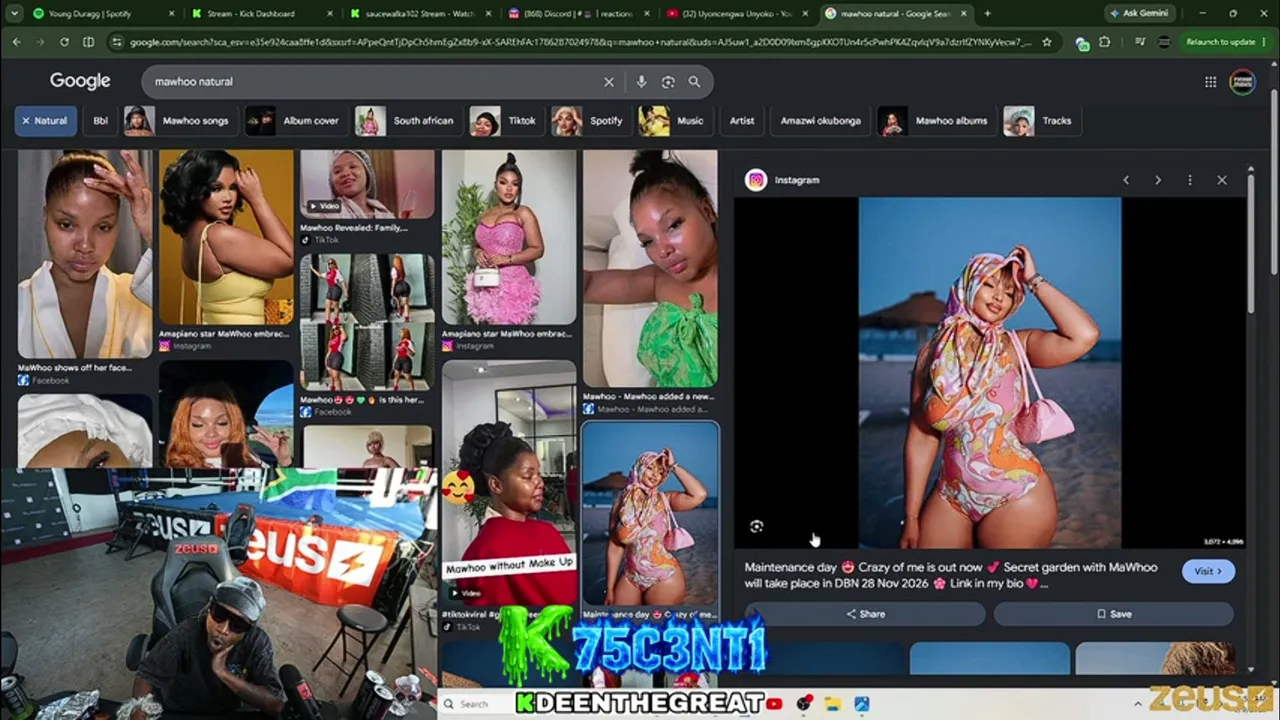This screenshot has width=1280, height=720.
Task: Open the Google apps grid
Action: click(x=1210, y=82)
